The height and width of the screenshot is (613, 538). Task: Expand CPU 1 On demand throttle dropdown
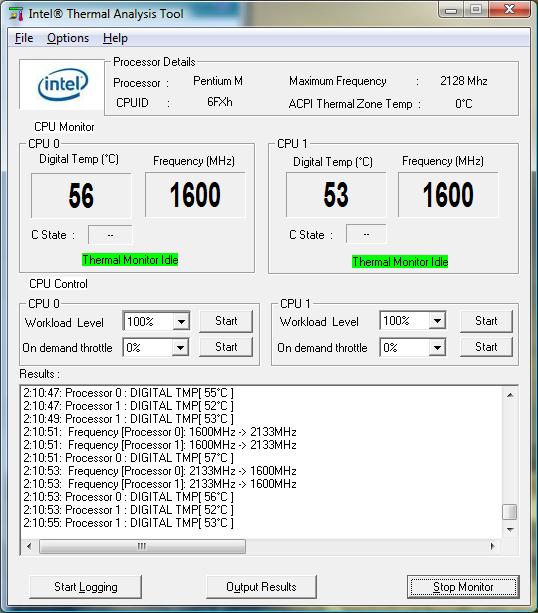(x=437, y=347)
